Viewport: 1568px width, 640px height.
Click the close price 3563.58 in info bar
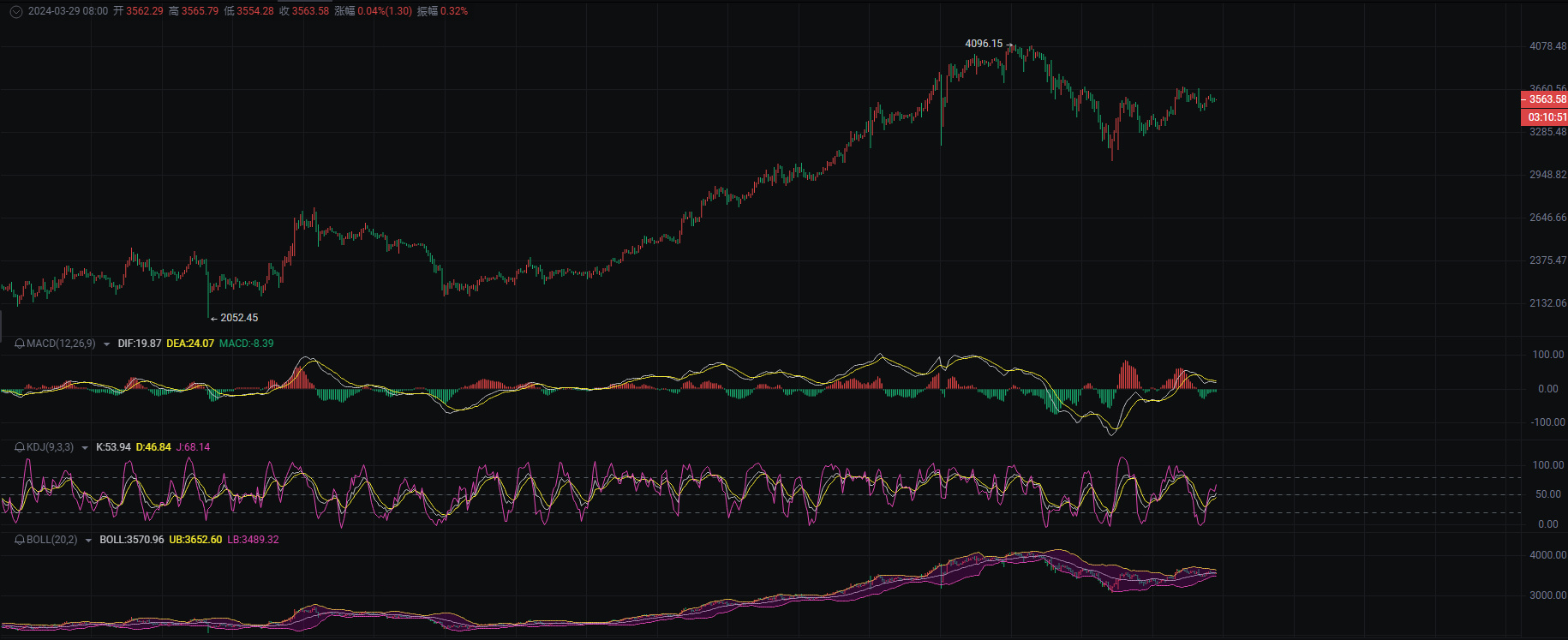tap(310, 11)
